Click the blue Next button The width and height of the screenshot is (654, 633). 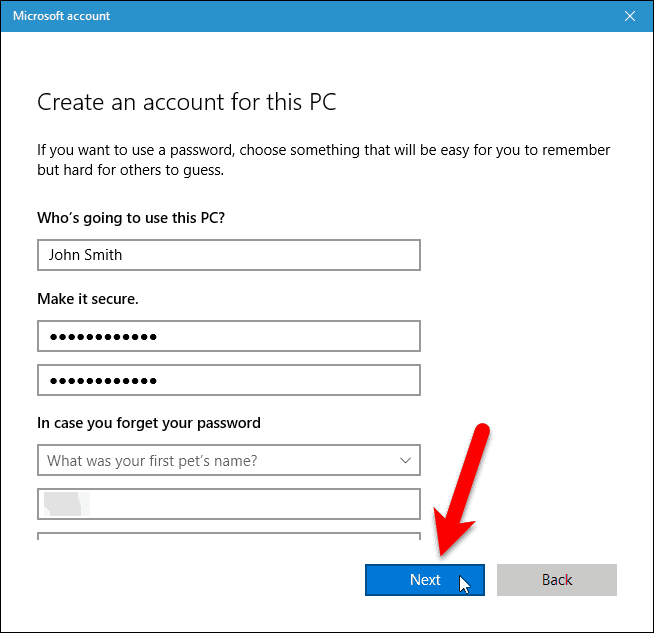coord(425,580)
